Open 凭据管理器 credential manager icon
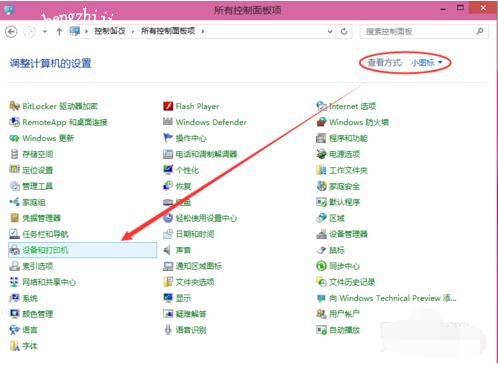Viewport: 498px width, 365px height. pos(14,218)
